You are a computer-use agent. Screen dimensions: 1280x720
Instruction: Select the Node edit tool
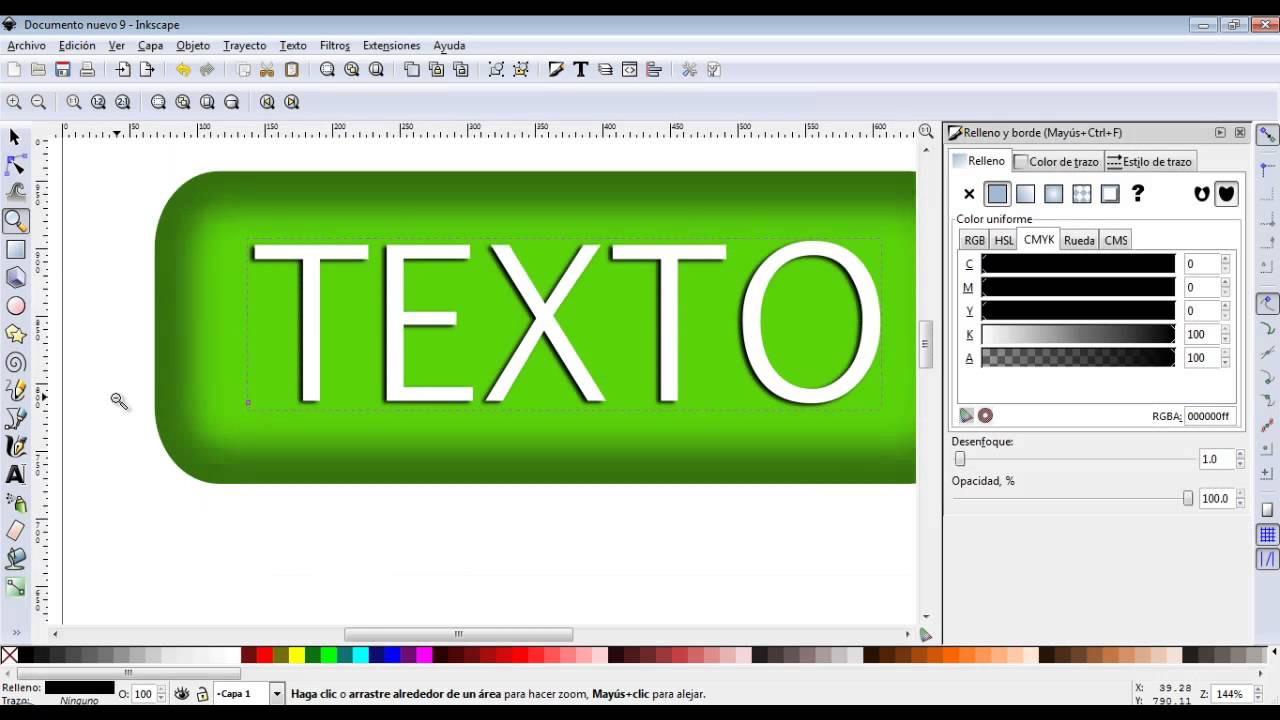pos(15,165)
